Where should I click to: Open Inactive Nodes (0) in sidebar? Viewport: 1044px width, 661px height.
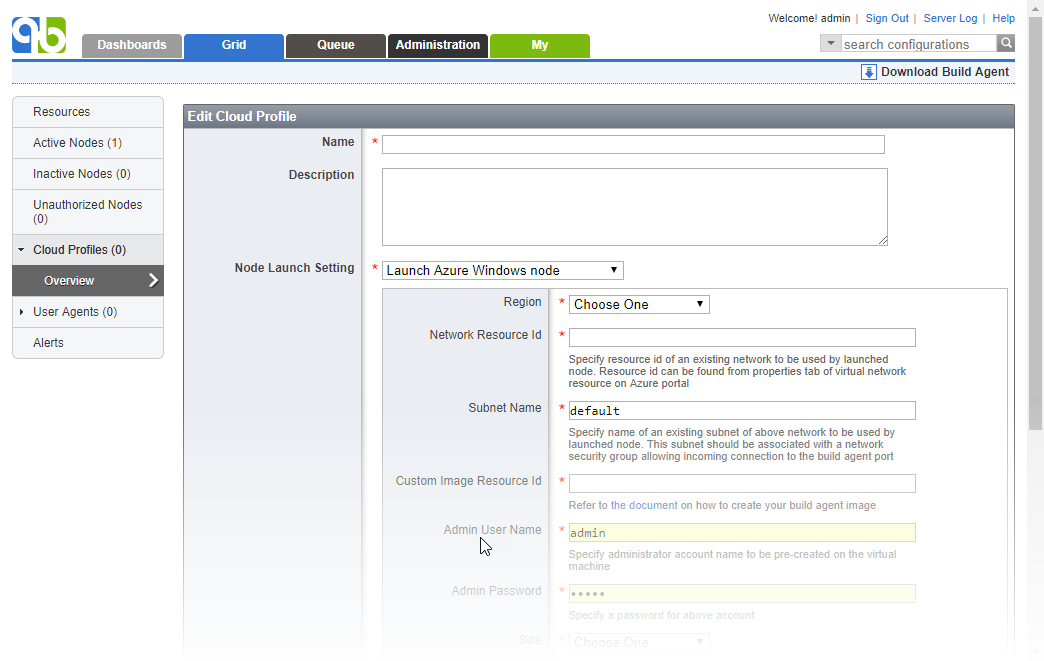tap(88, 174)
